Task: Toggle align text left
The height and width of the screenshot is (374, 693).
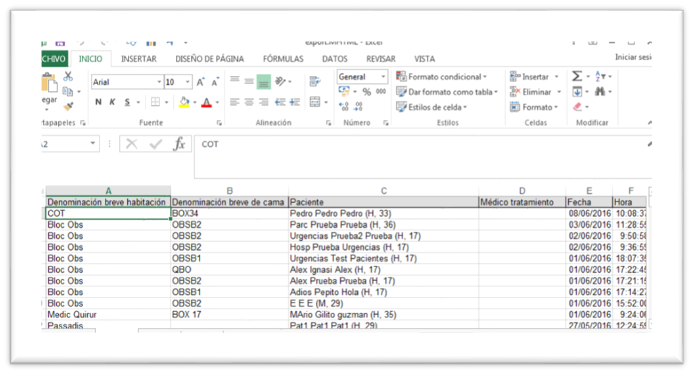Action: click(x=235, y=102)
